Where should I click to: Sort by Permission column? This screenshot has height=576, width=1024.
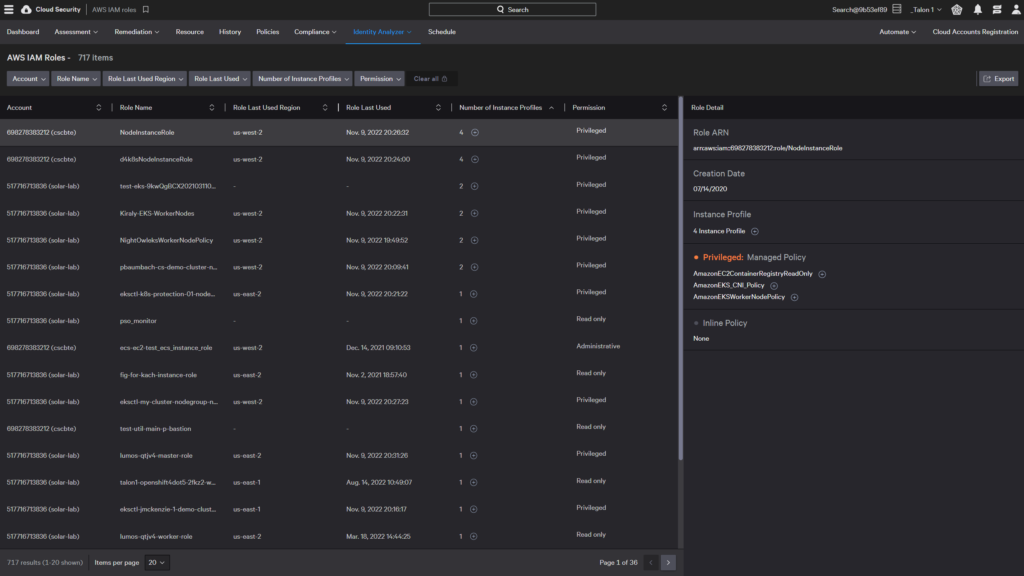point(664,108)
